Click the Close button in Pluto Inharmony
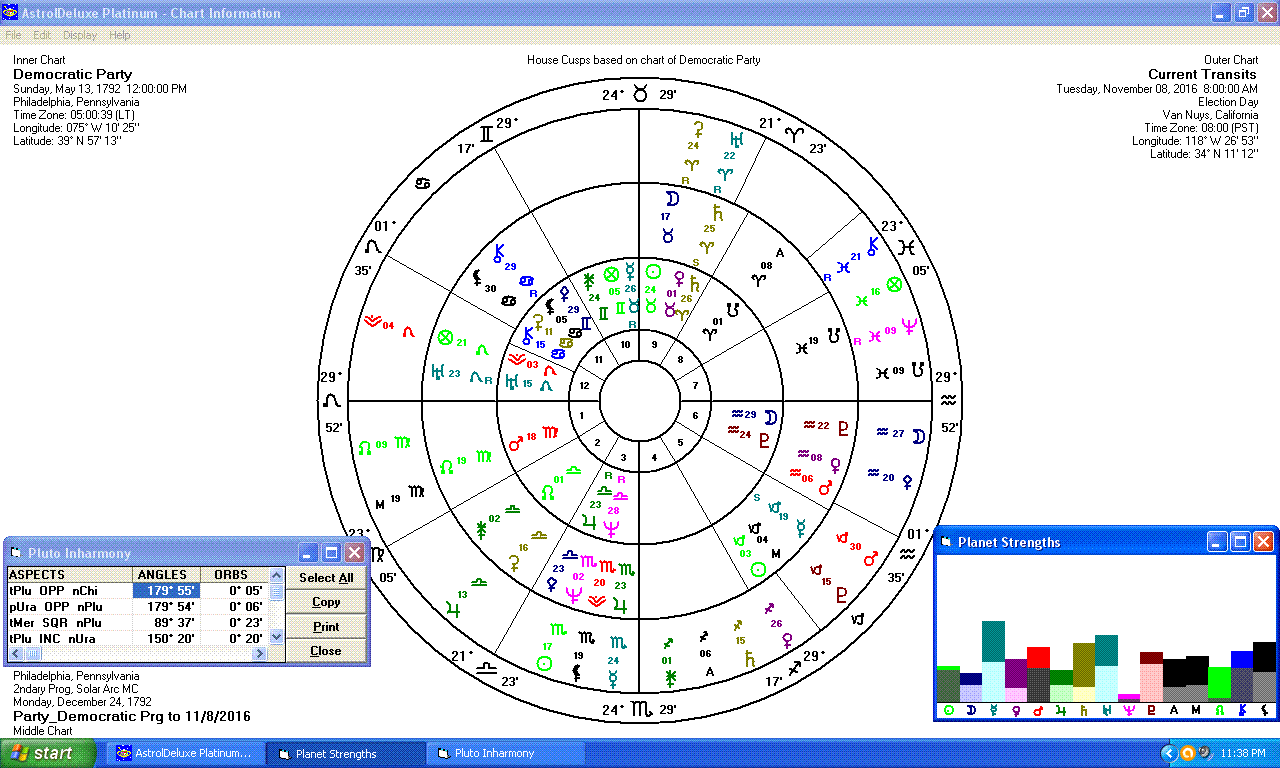The image size is (1280, 768). pyautogui.click(x=326, y=651)
